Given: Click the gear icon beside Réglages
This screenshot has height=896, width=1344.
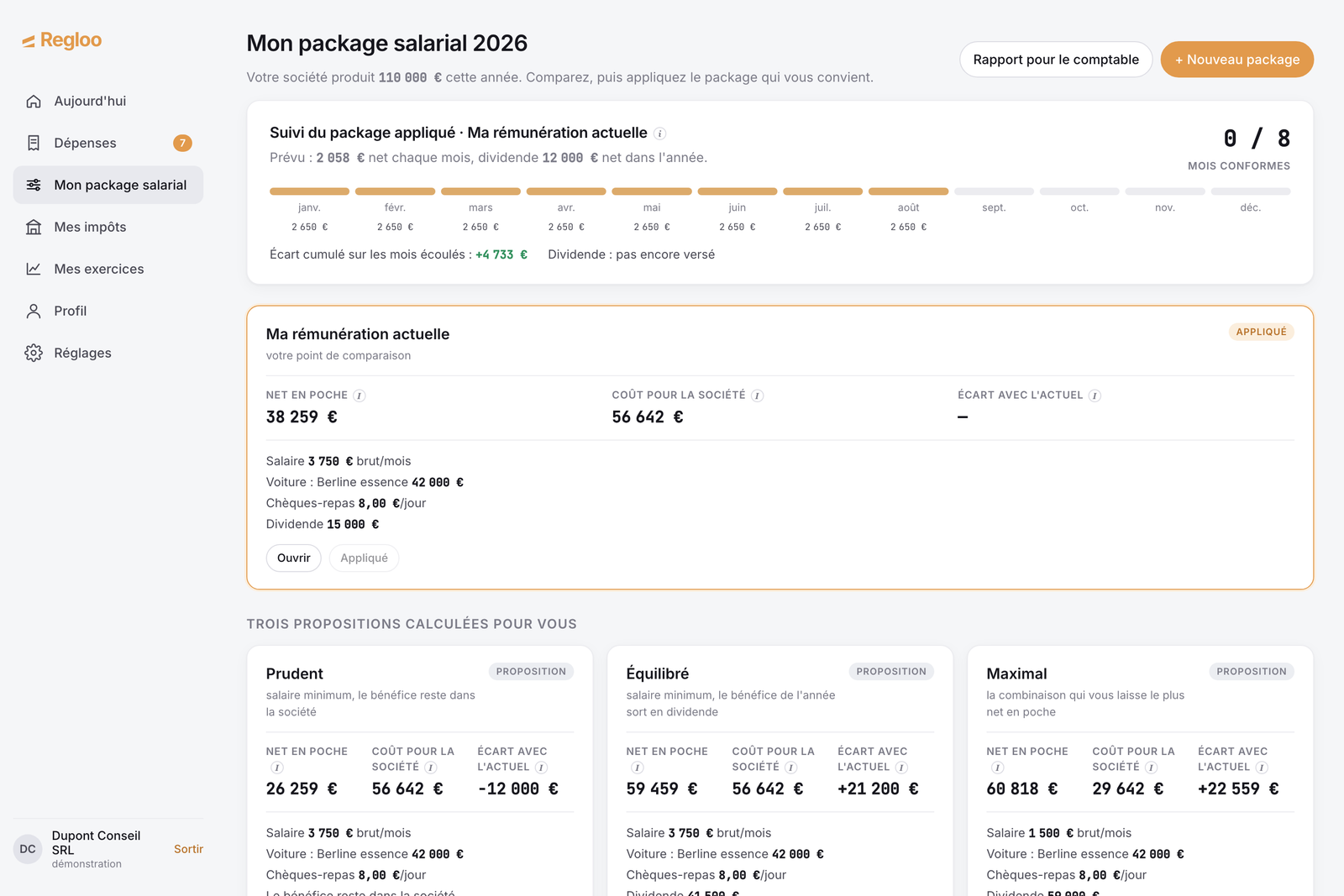Looking at the screenshot, I should tap(34, 353).
